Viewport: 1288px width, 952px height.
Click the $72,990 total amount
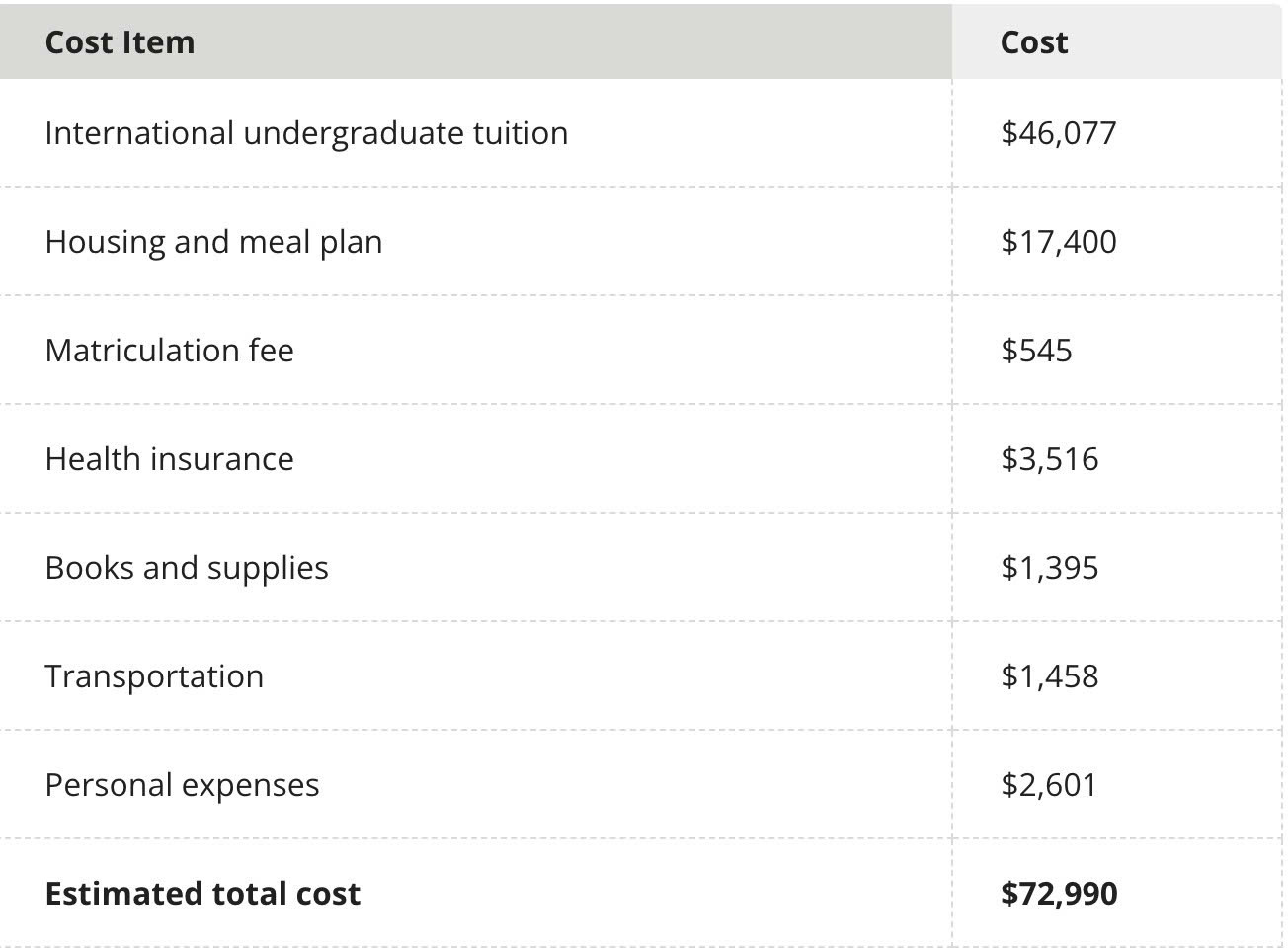(x=1059, y=894)
